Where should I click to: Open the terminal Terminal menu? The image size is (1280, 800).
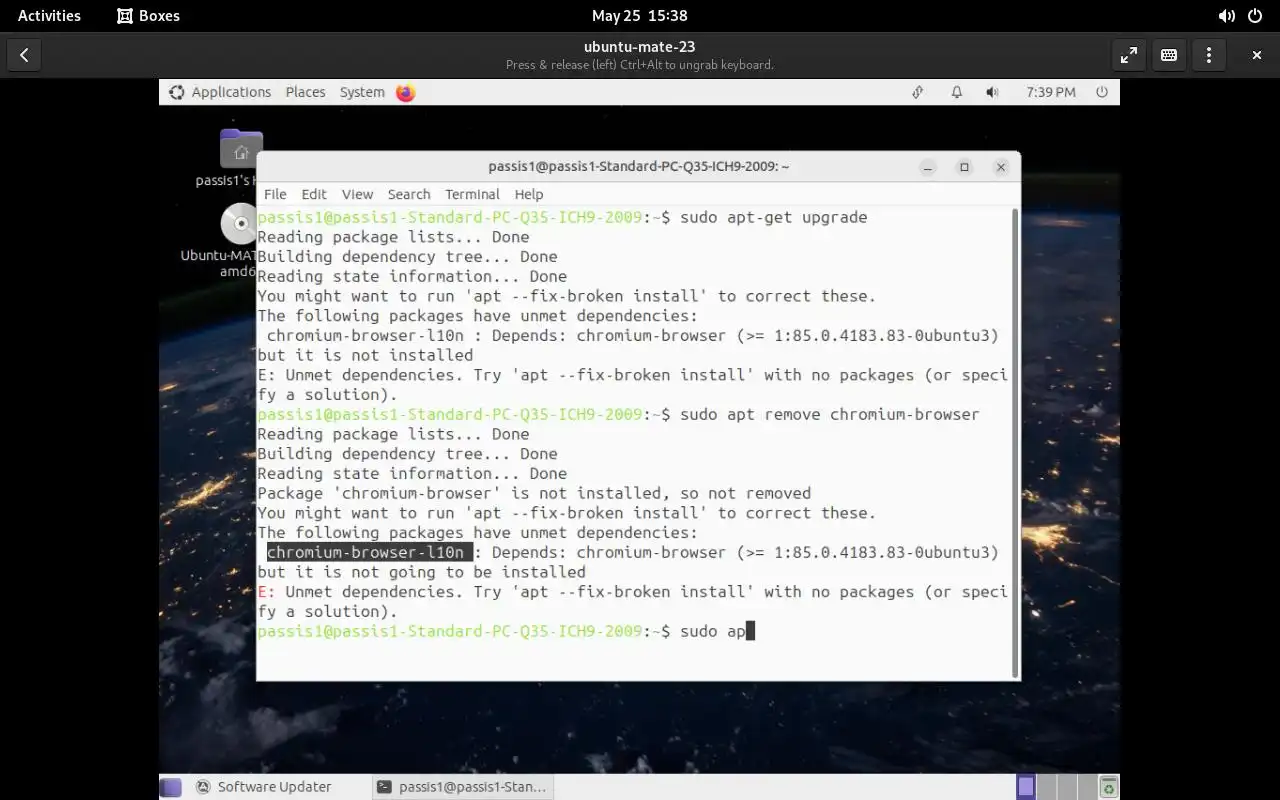coord(472,194)
